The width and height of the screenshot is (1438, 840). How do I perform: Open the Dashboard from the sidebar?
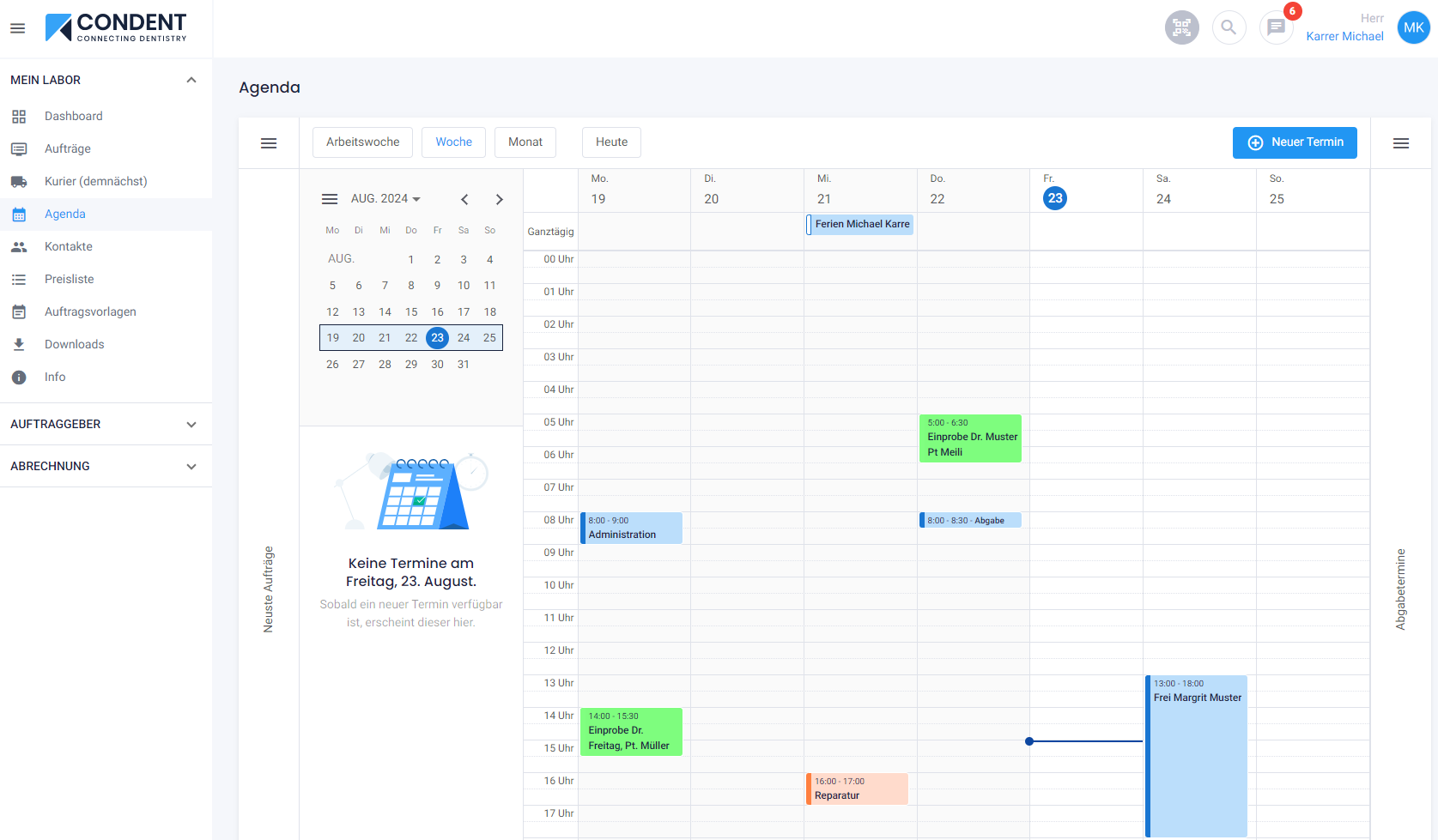[73, 116]
